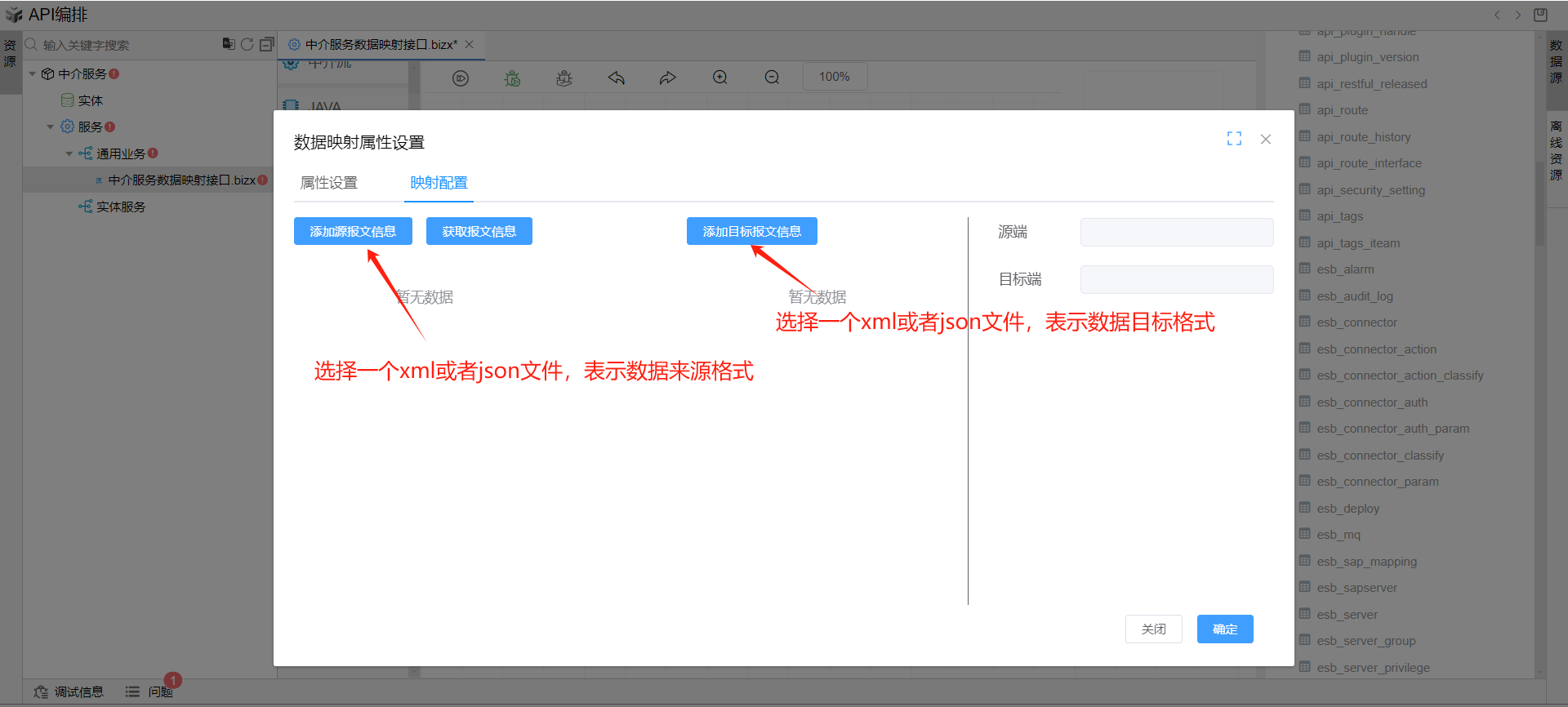Close the 中介服务数据映射接口.bizx editor tab
The height and width of the screenshot is (707, 1568).
tap(470, 44)
